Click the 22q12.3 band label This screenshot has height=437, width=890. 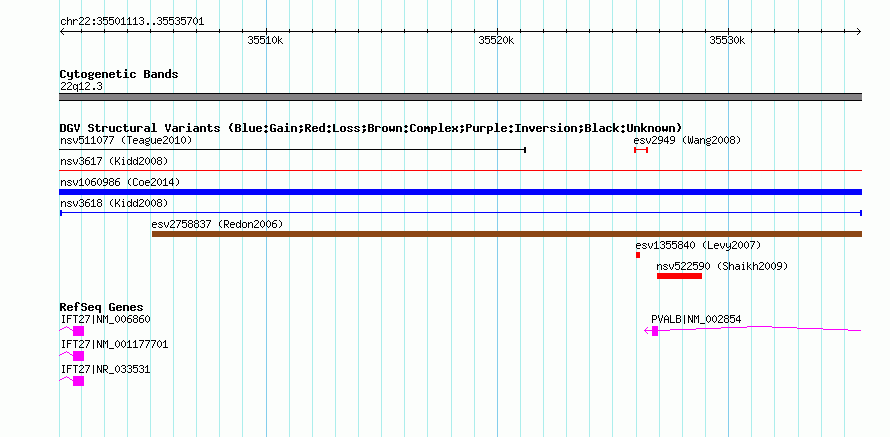[81, 87]
